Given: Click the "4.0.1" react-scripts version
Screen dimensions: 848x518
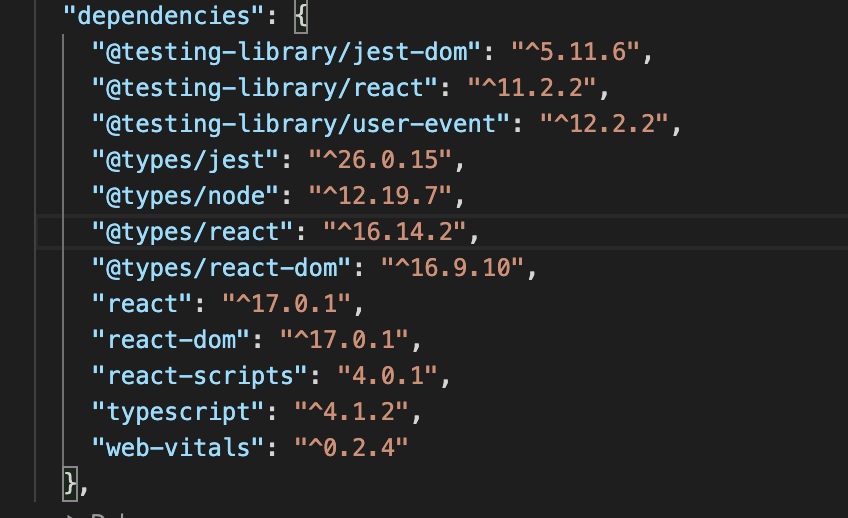Looking at the screenshot, I should click(x=381, y=377).
